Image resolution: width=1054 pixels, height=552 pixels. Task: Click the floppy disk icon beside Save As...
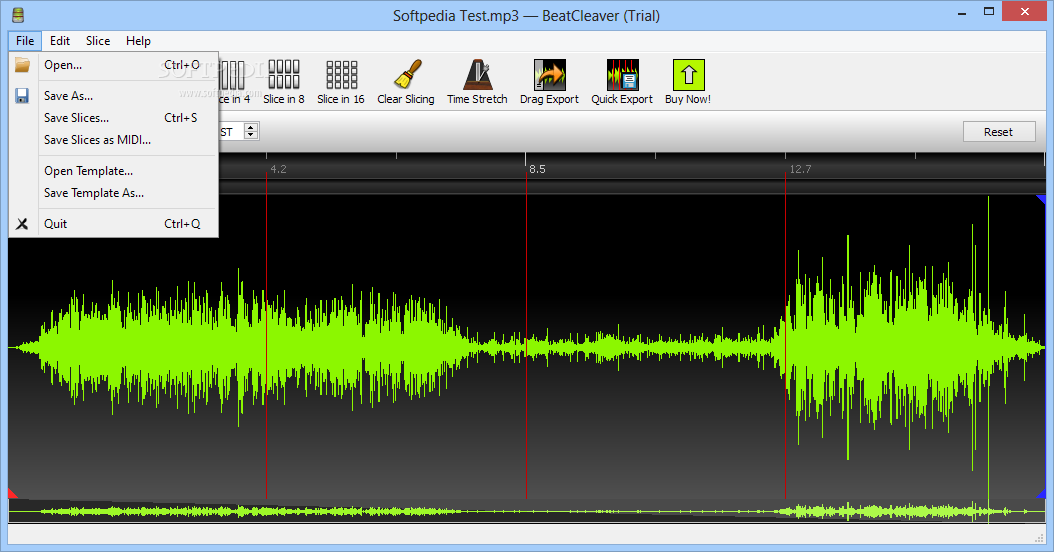(x=22, y=95)
